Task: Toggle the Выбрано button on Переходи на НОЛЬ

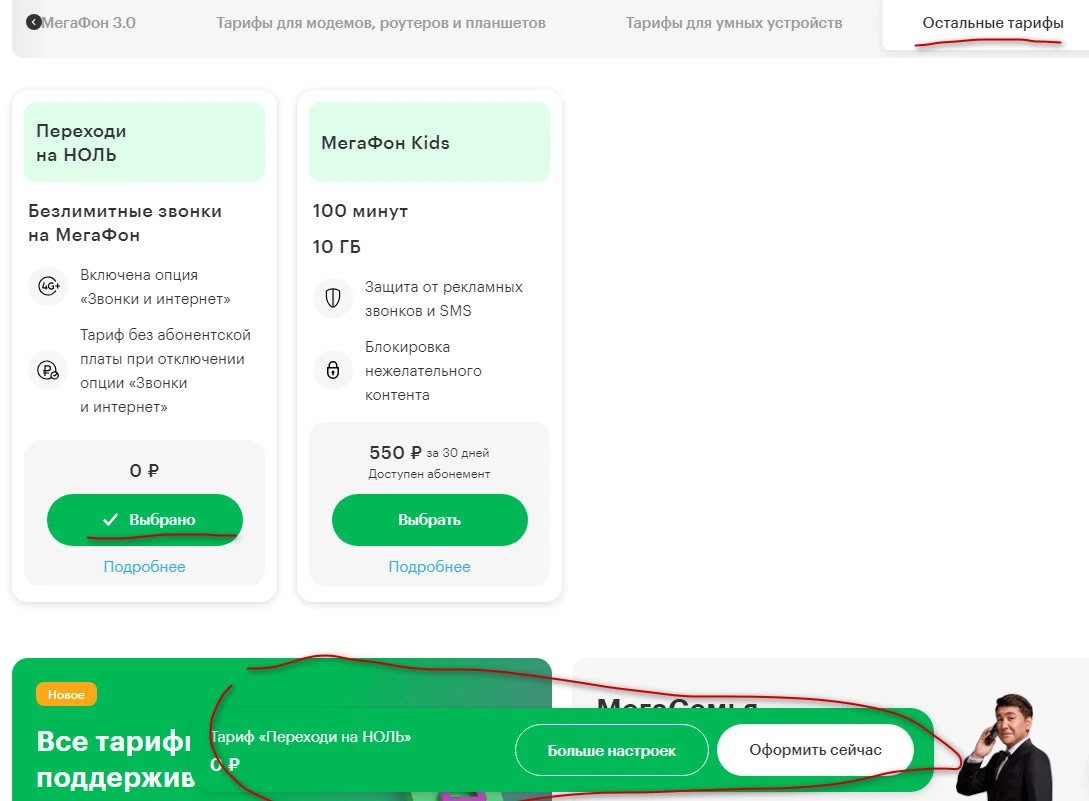Action: coord(144,520)
